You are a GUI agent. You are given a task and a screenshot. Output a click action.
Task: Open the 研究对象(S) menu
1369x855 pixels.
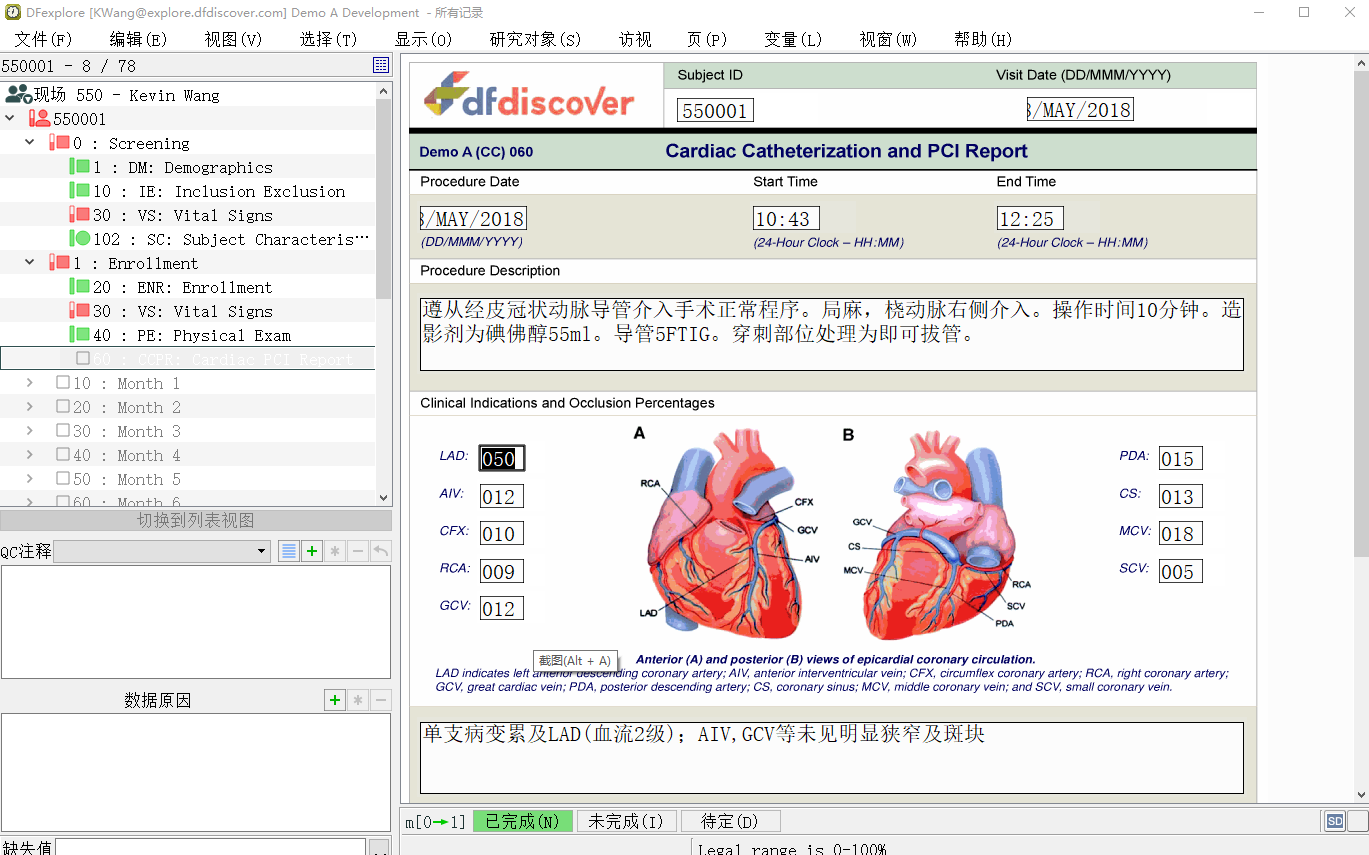coord(535,39)
